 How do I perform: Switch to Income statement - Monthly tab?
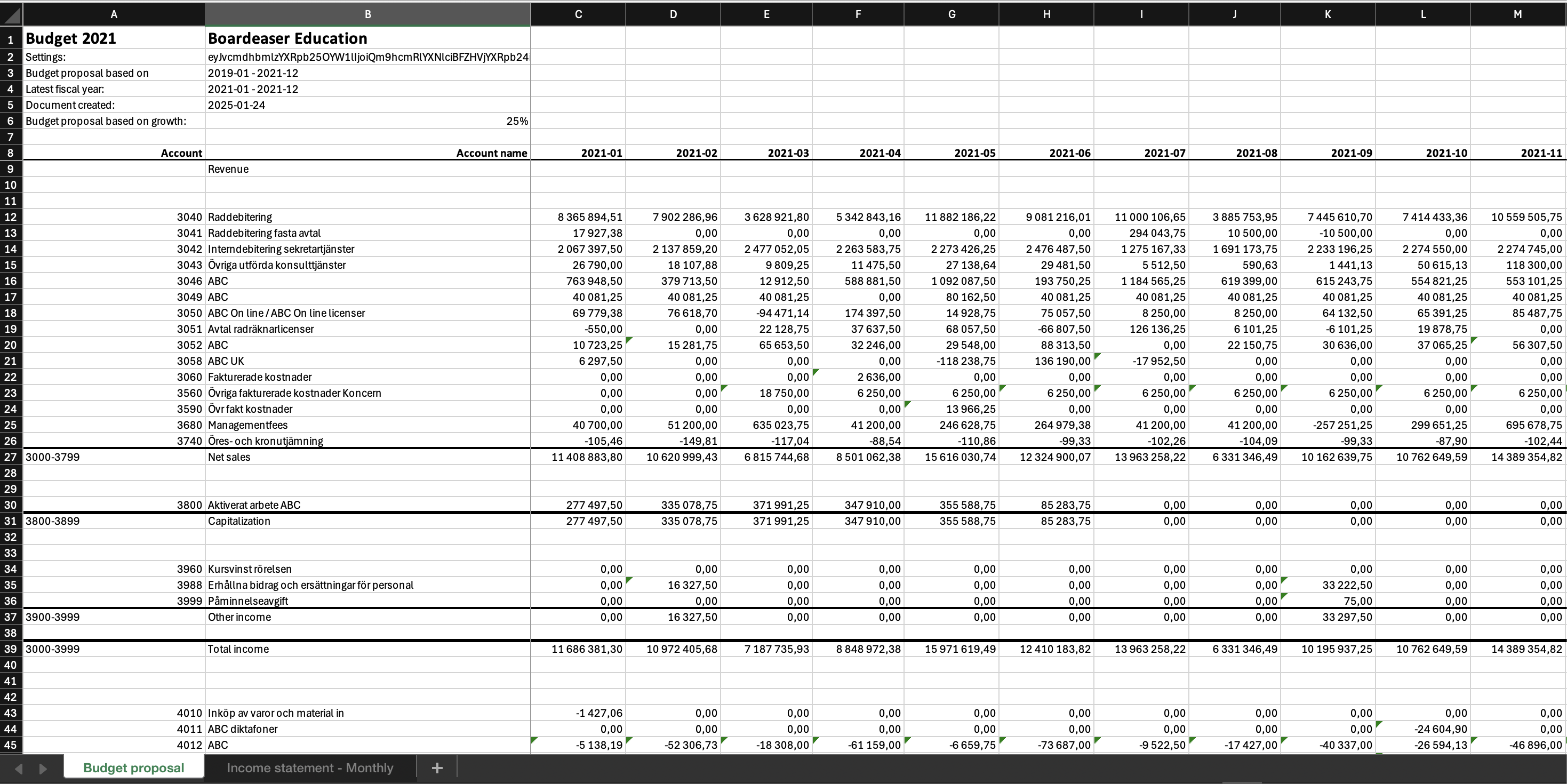310,767
